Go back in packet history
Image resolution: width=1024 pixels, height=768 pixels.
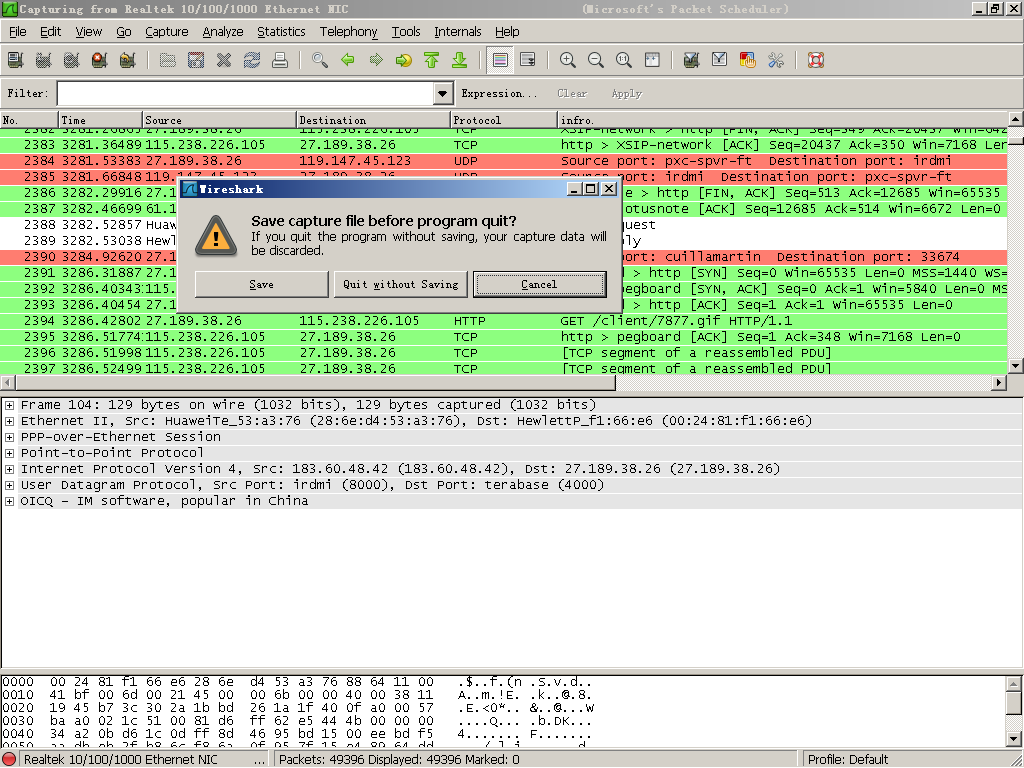[x=348, y=60]
